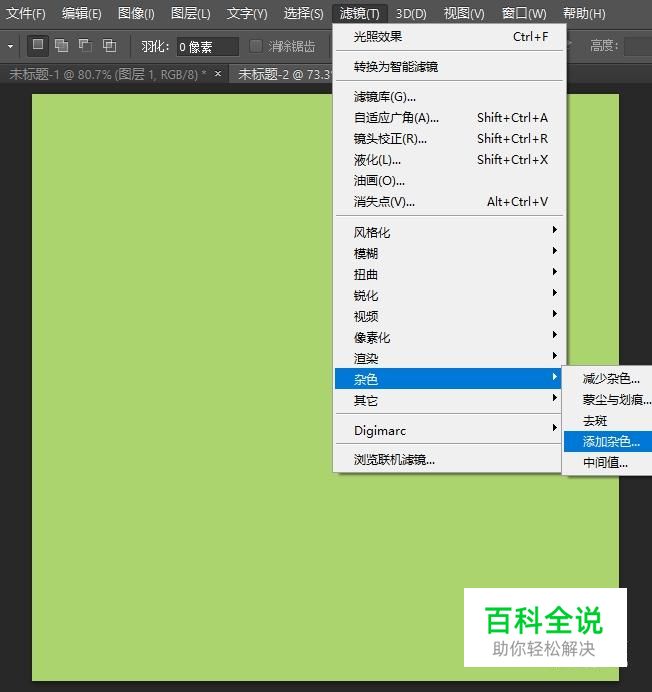Choose 去斑 in submenu

pos(608,421)
